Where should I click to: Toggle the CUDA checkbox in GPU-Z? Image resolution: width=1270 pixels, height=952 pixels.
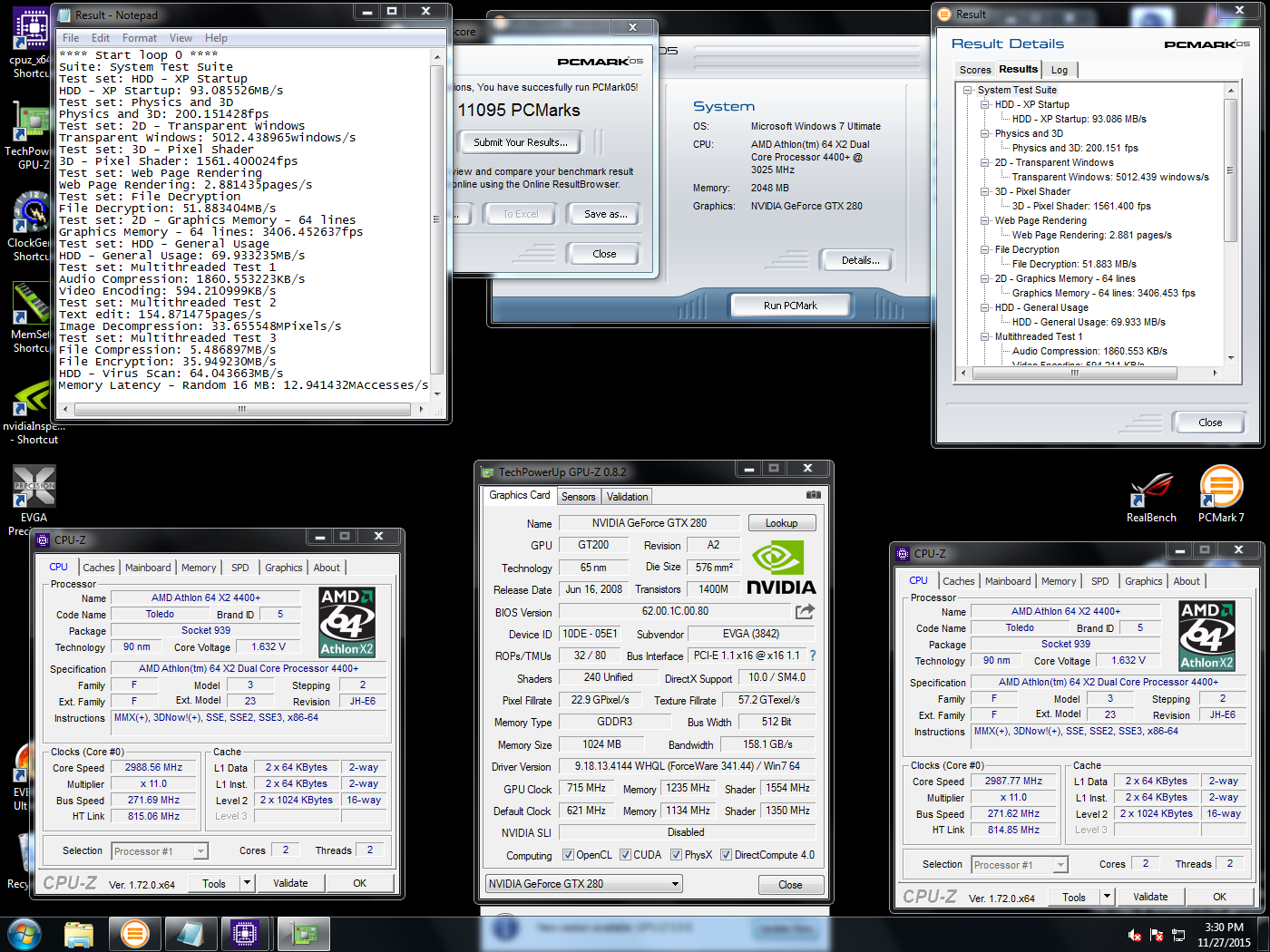click(625, 855)
